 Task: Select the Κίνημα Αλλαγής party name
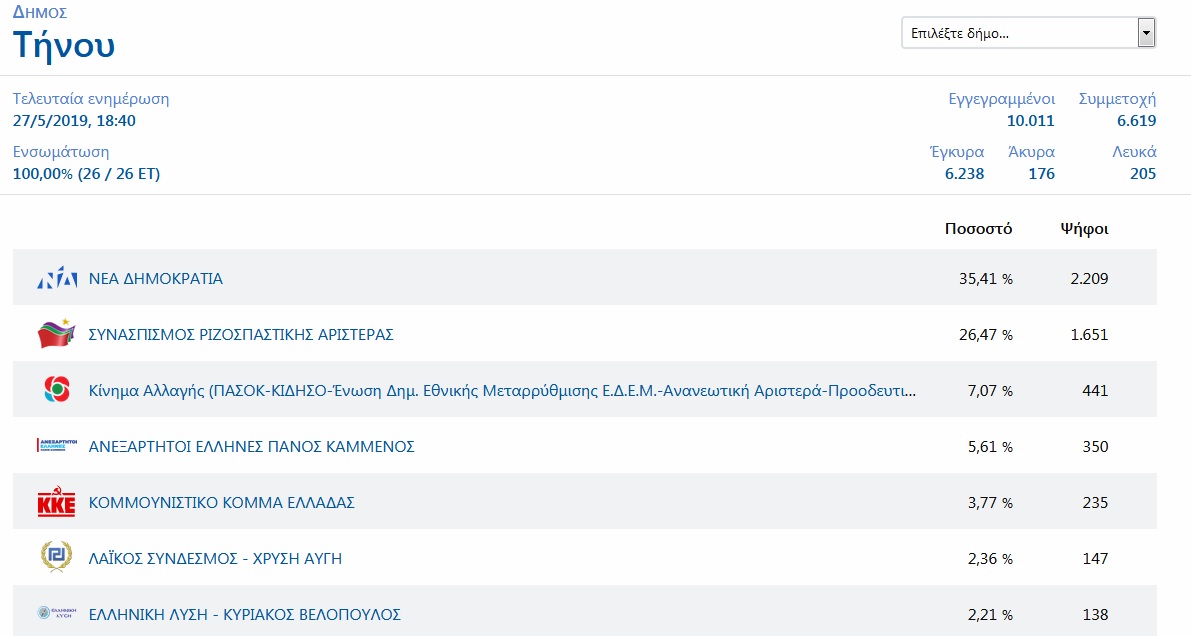pyautogui.click(x=502, y=391)
